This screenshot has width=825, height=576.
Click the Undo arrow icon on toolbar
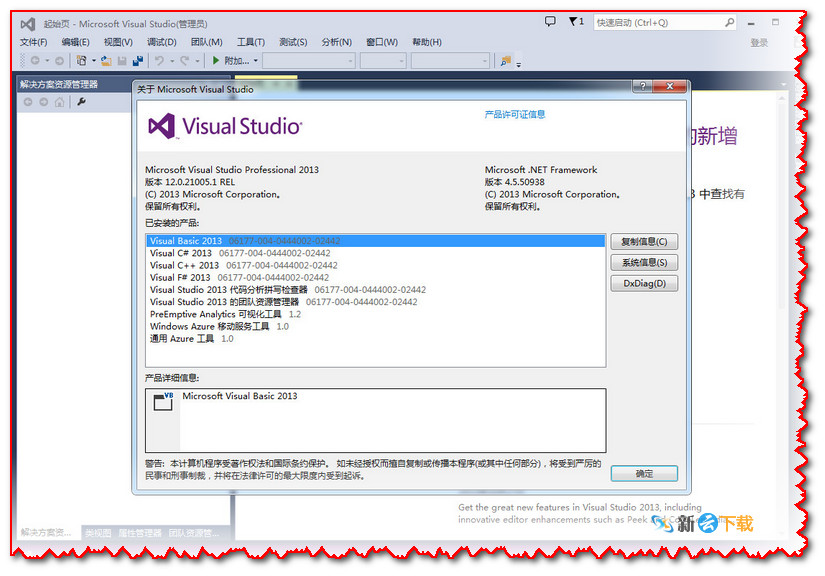click(x=158, y=61)
